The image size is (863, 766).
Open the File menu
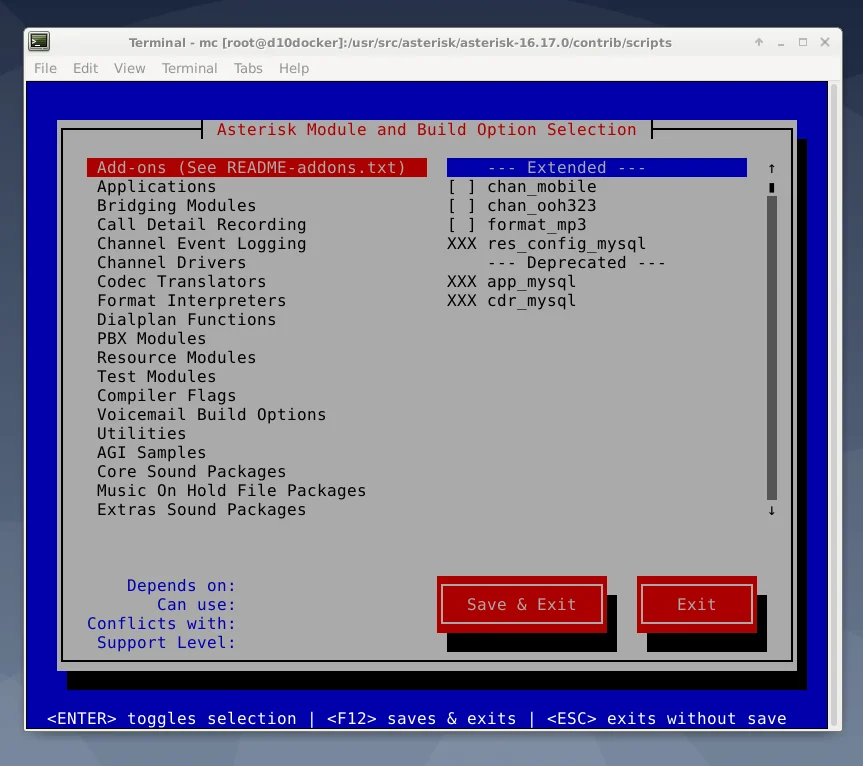[45, 68]
